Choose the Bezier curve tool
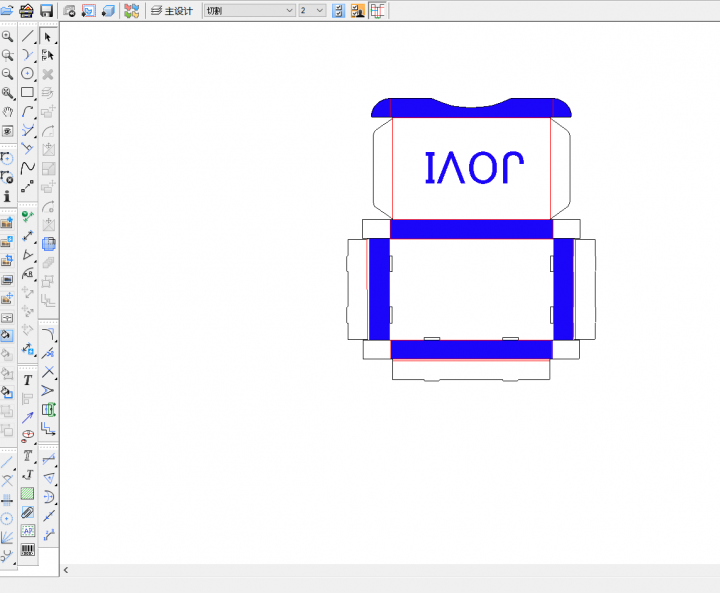Image resolution: width=720 pixels, height=593 pixels. [28, 168]
